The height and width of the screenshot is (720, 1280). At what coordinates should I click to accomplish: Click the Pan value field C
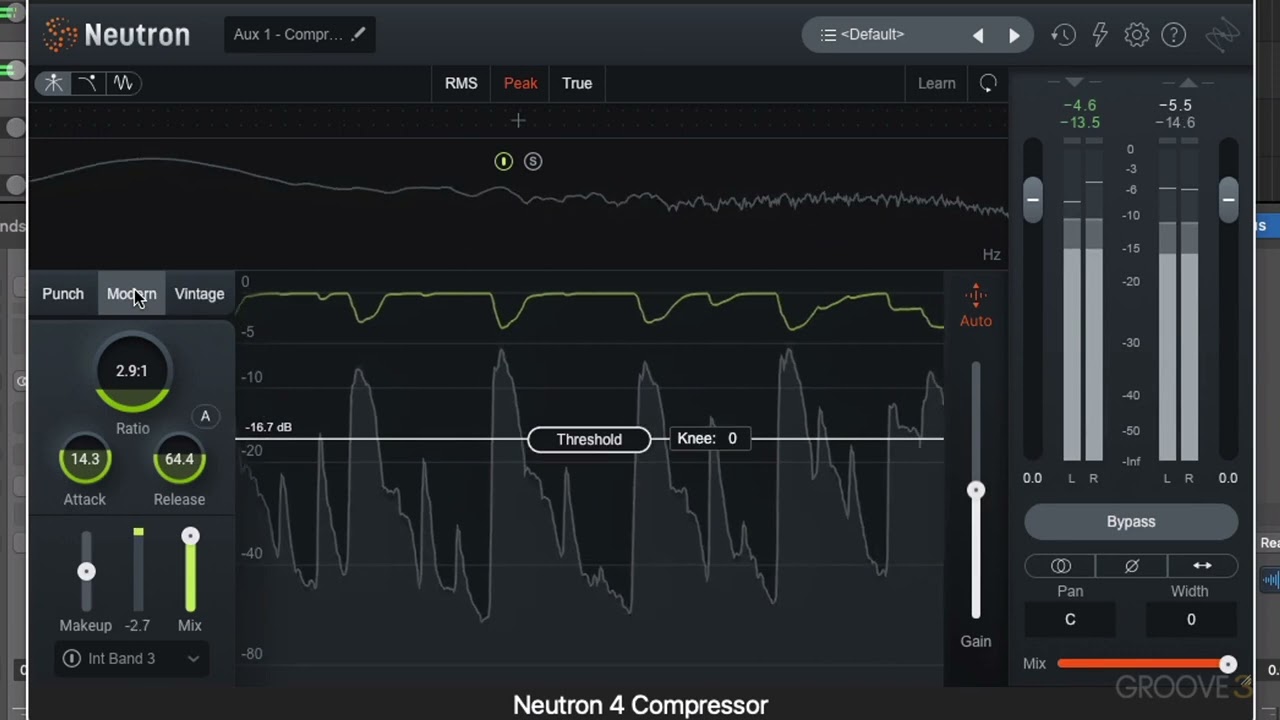tap(1070, 620)
